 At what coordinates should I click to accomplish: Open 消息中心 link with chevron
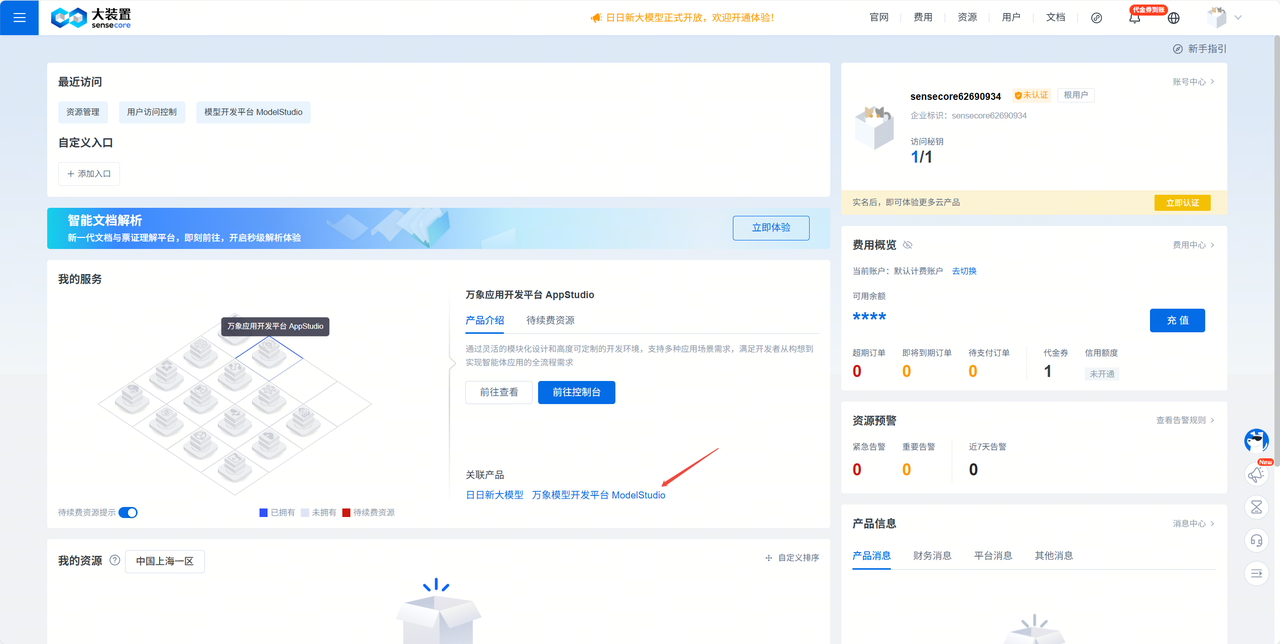pyautogui.click(x=1194, y=524)
